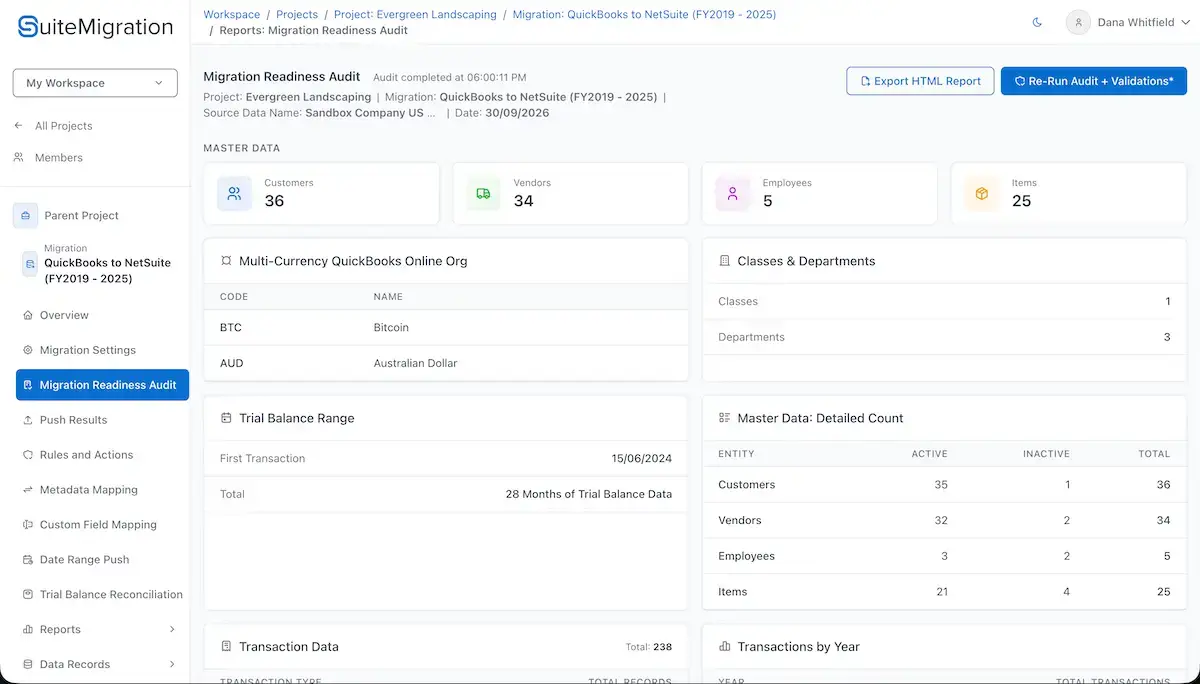The height and width of the screenshot is (684, 1200).
Task: Go back to All Projects
Action: pos(63,126)
